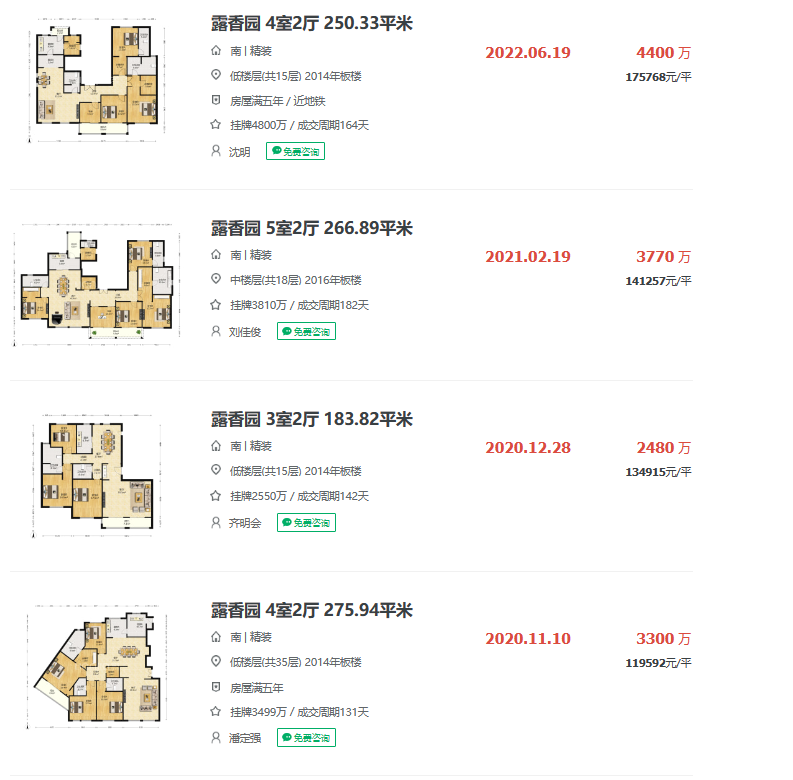Open the 露香园 5室2厅 266.89平米 listing title

pos(311,228)
